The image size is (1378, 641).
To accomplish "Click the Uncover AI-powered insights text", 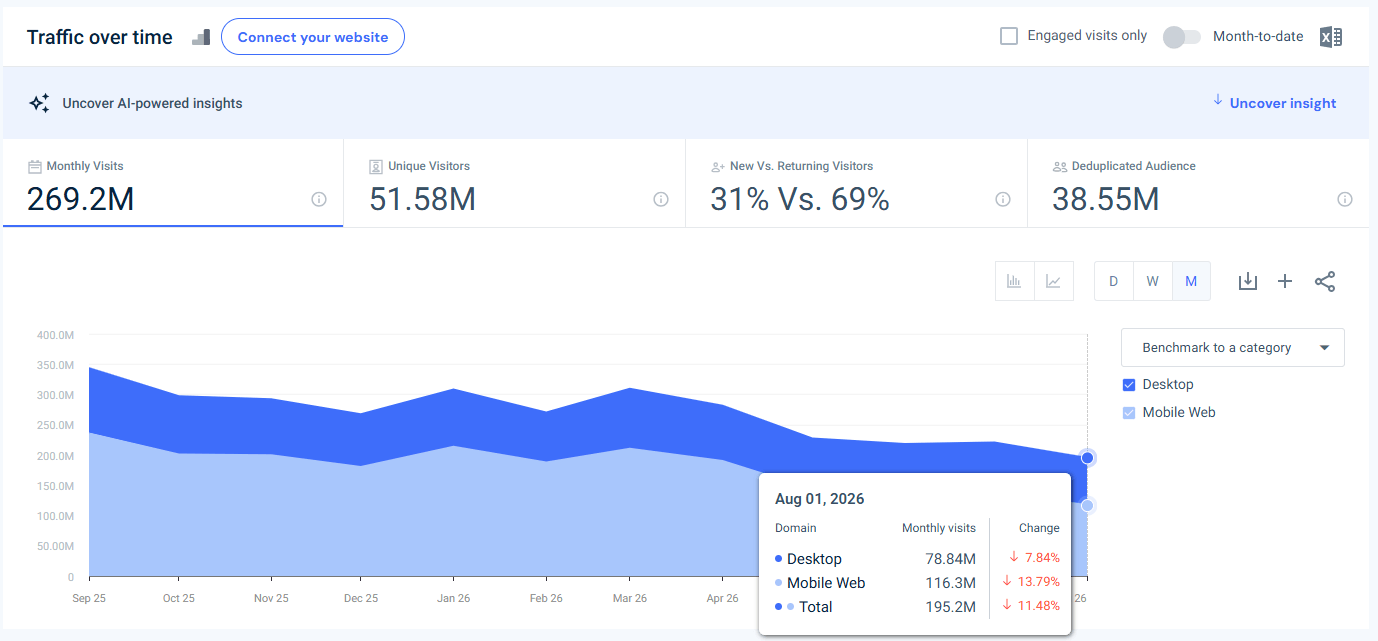I will [x=152, y=103].
